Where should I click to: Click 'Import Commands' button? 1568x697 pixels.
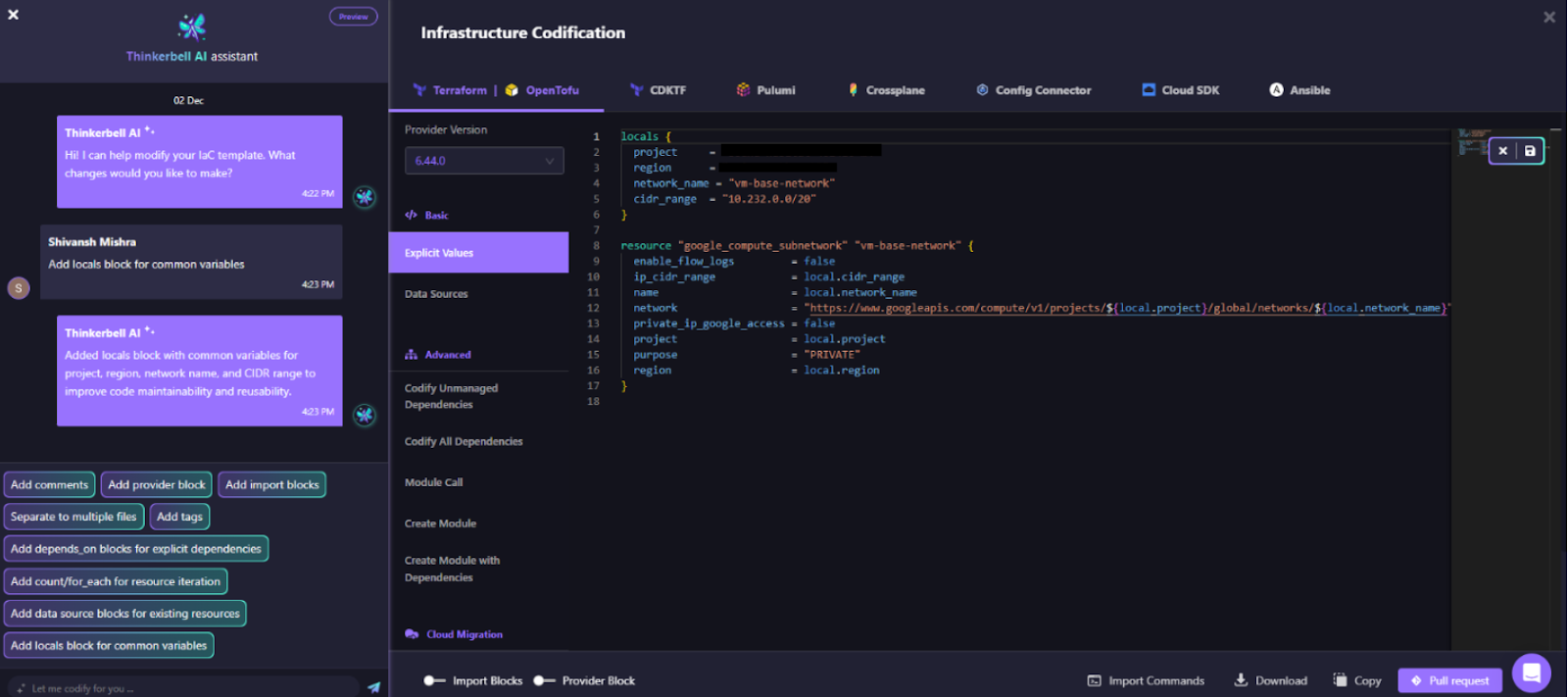(x=1146, y=680)
